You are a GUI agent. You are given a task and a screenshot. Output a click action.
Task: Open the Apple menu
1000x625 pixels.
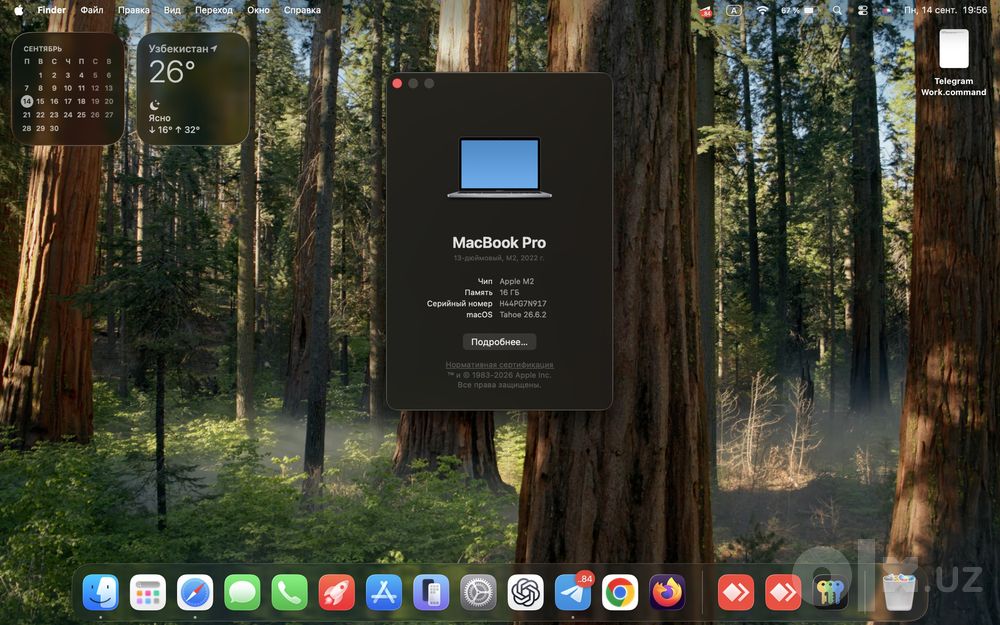18,10
